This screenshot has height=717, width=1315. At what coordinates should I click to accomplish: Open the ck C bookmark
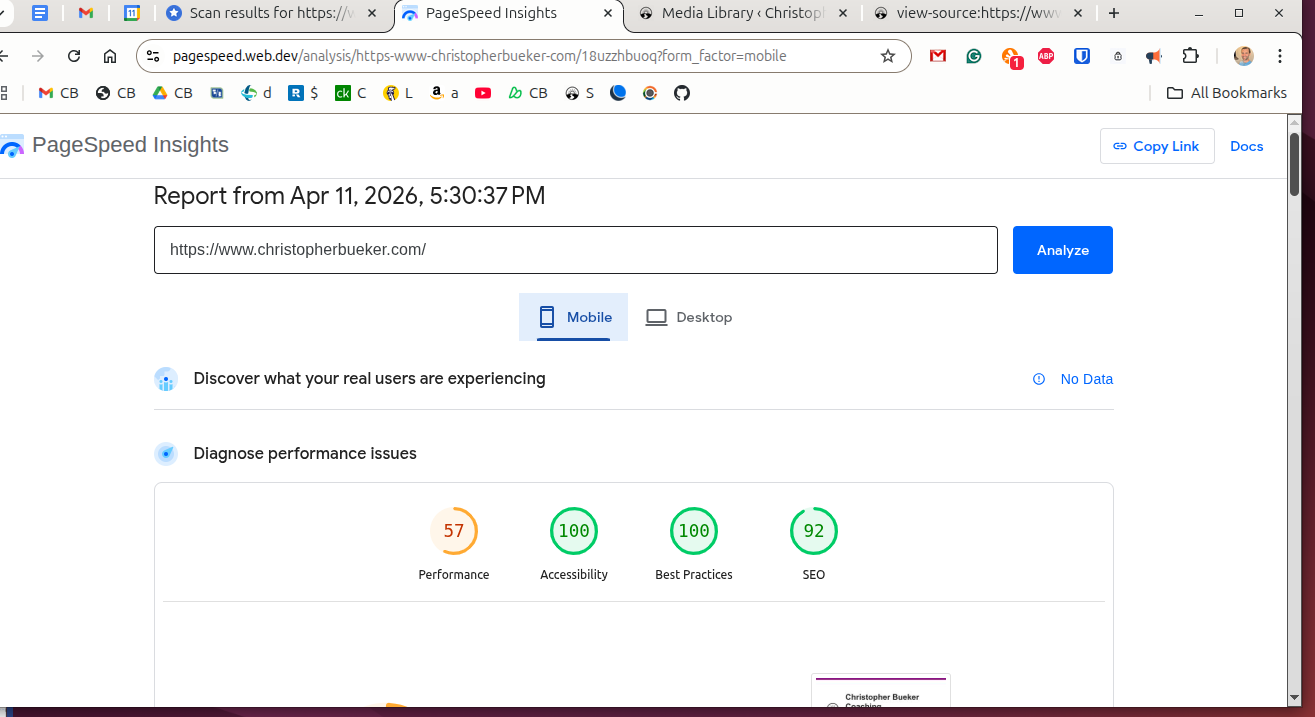coord(350,93)
